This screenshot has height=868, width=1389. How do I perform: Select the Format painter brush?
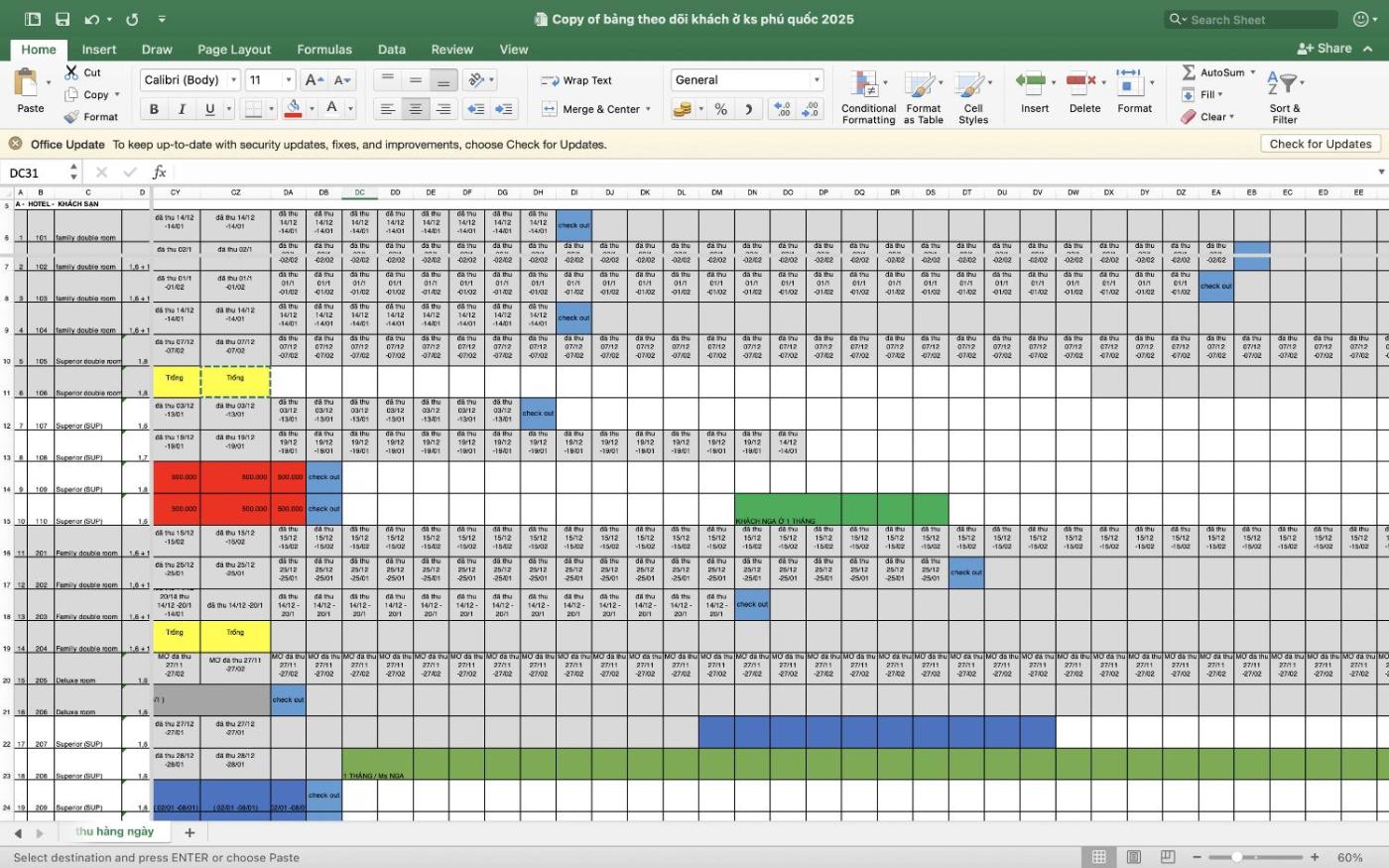[x=71, y=117]
